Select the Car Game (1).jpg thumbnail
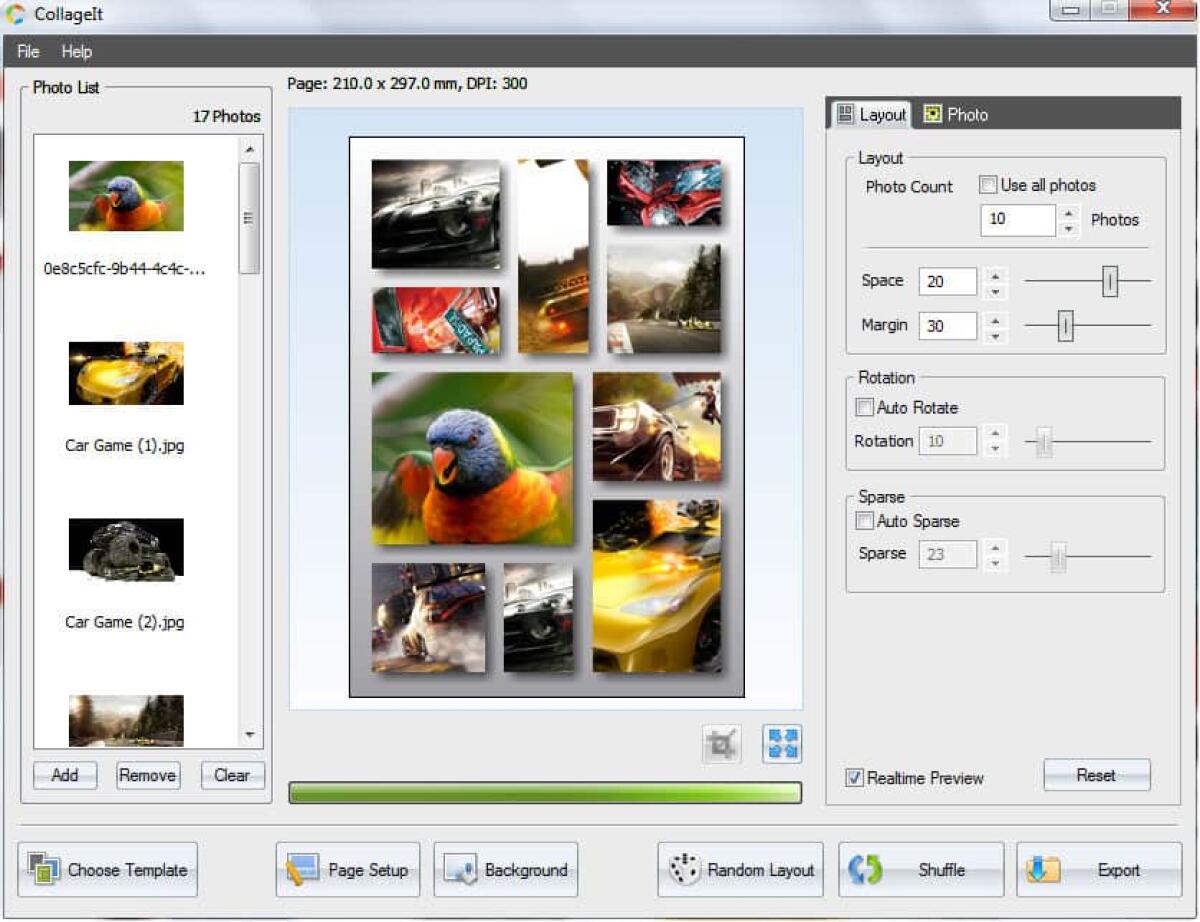Screen dimensions: 1200x922 coord(125,375)
